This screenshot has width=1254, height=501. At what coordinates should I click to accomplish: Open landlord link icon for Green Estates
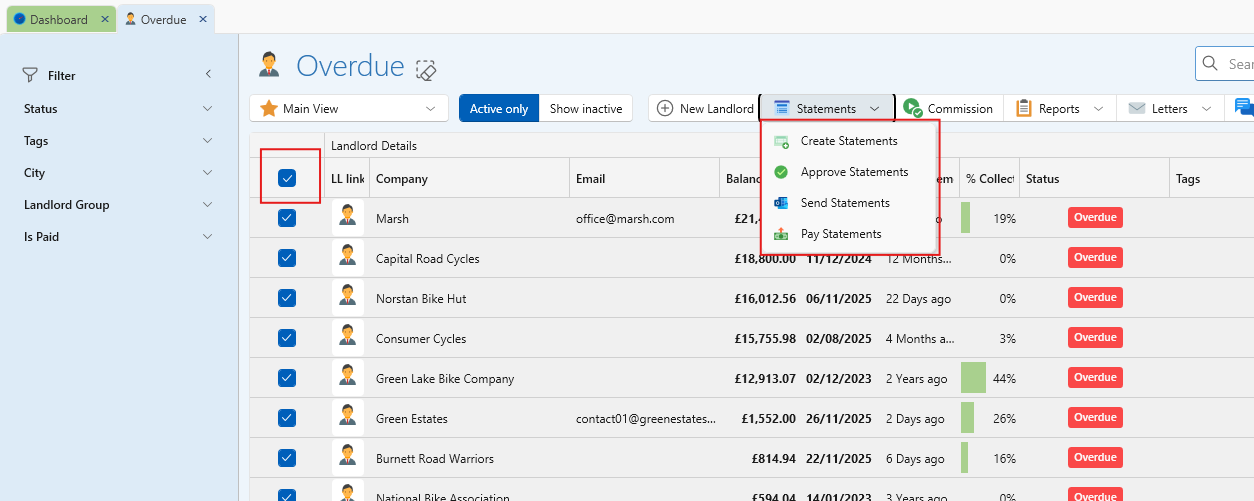pyautogui.click(x=348, y=418)
